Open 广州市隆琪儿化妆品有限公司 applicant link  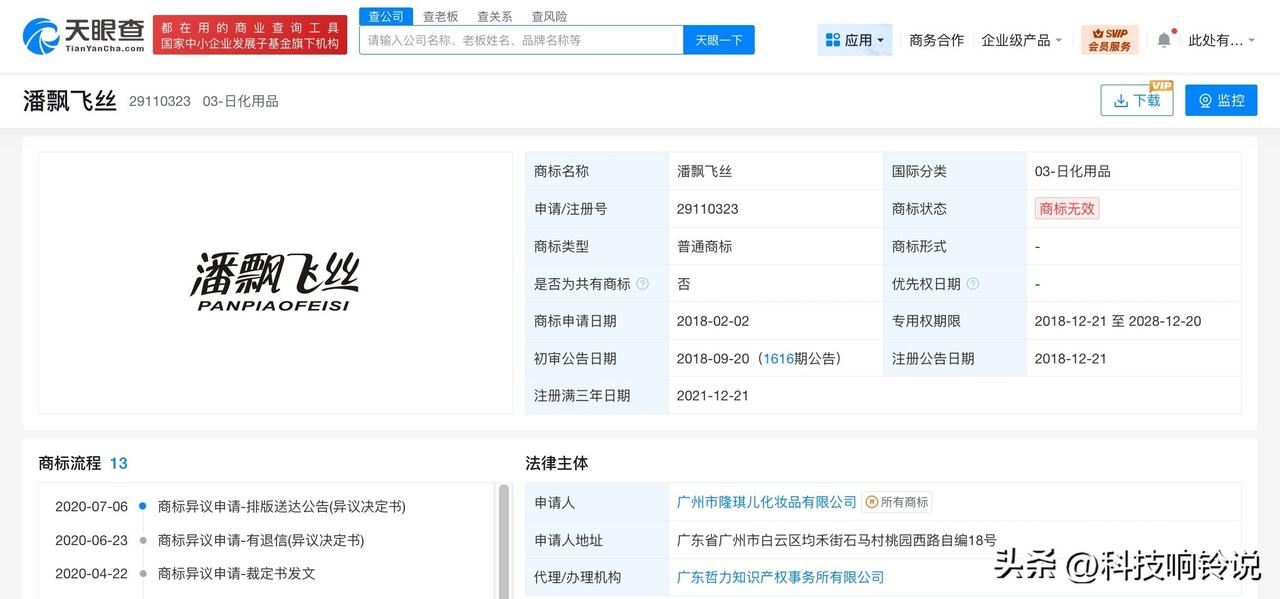click(x=767, y=502)
